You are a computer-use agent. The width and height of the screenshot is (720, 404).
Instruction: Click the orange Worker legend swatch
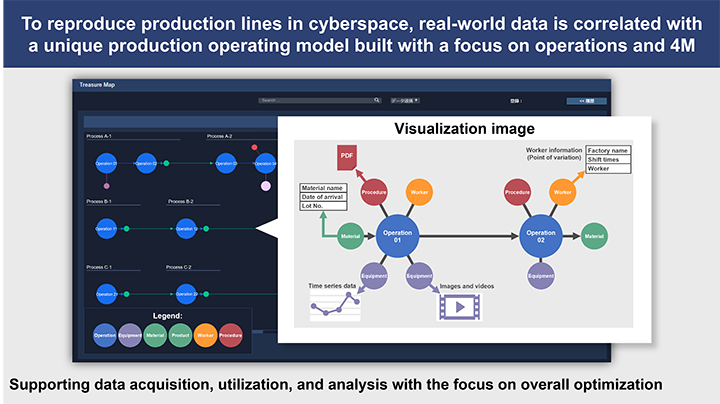(205, 335)
